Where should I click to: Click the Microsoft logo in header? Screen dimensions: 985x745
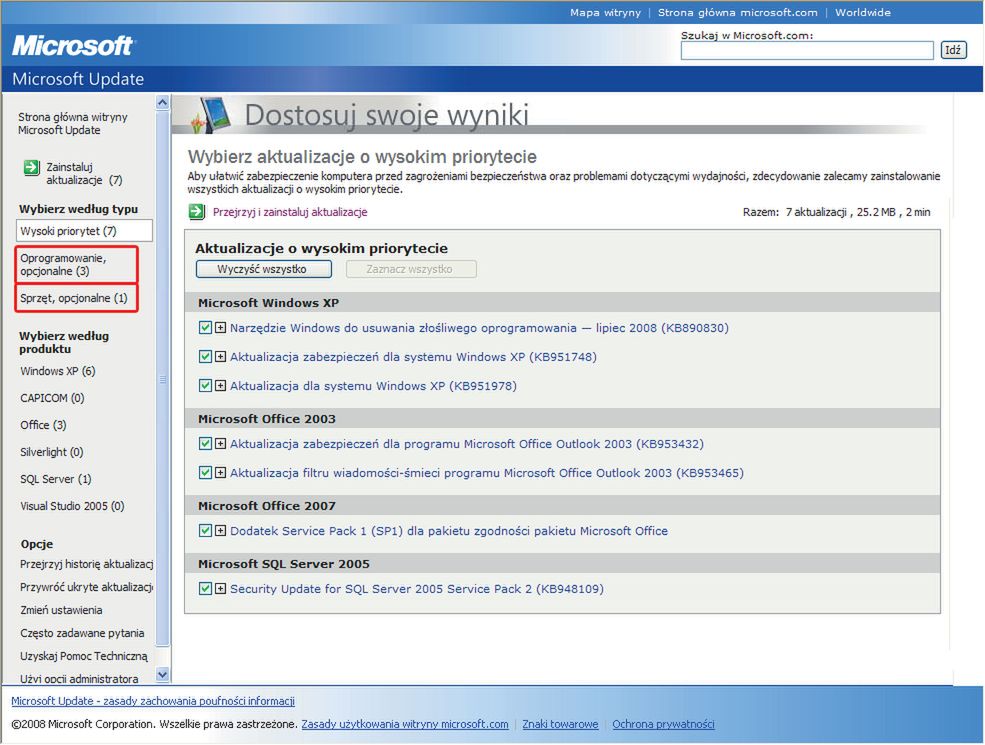73,45
